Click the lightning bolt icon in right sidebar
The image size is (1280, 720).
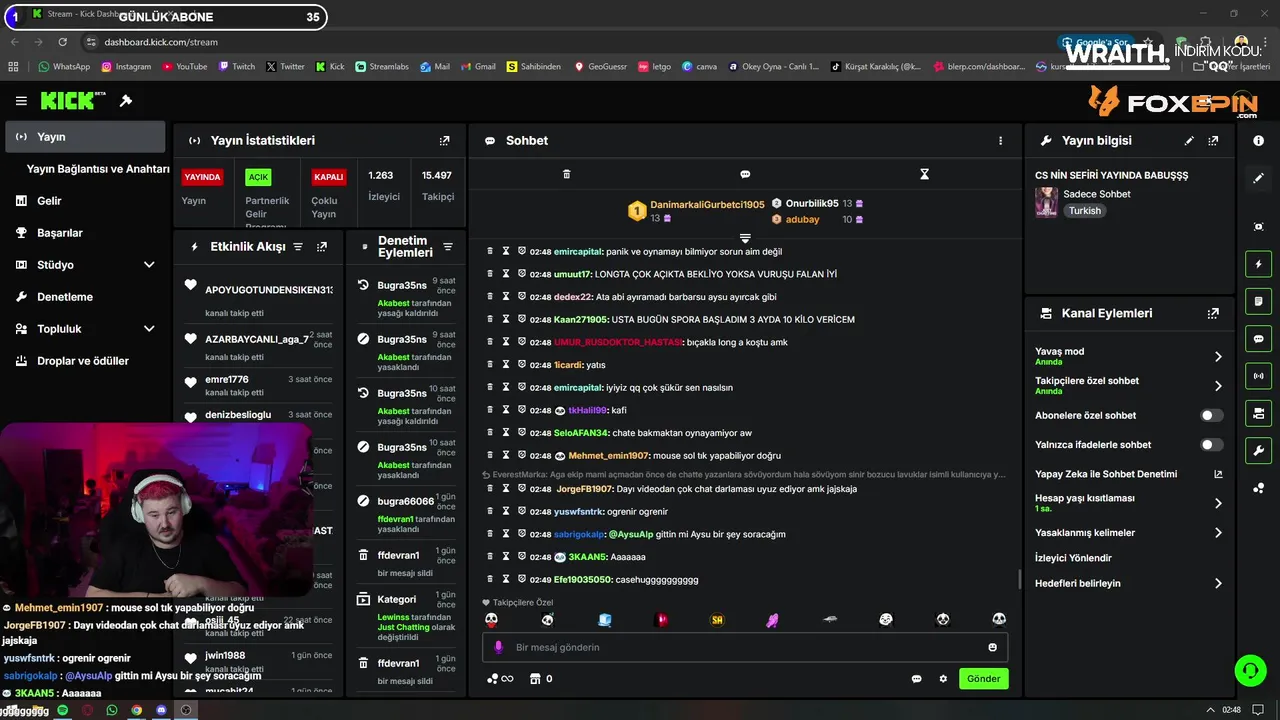(x=1258, y=265)
